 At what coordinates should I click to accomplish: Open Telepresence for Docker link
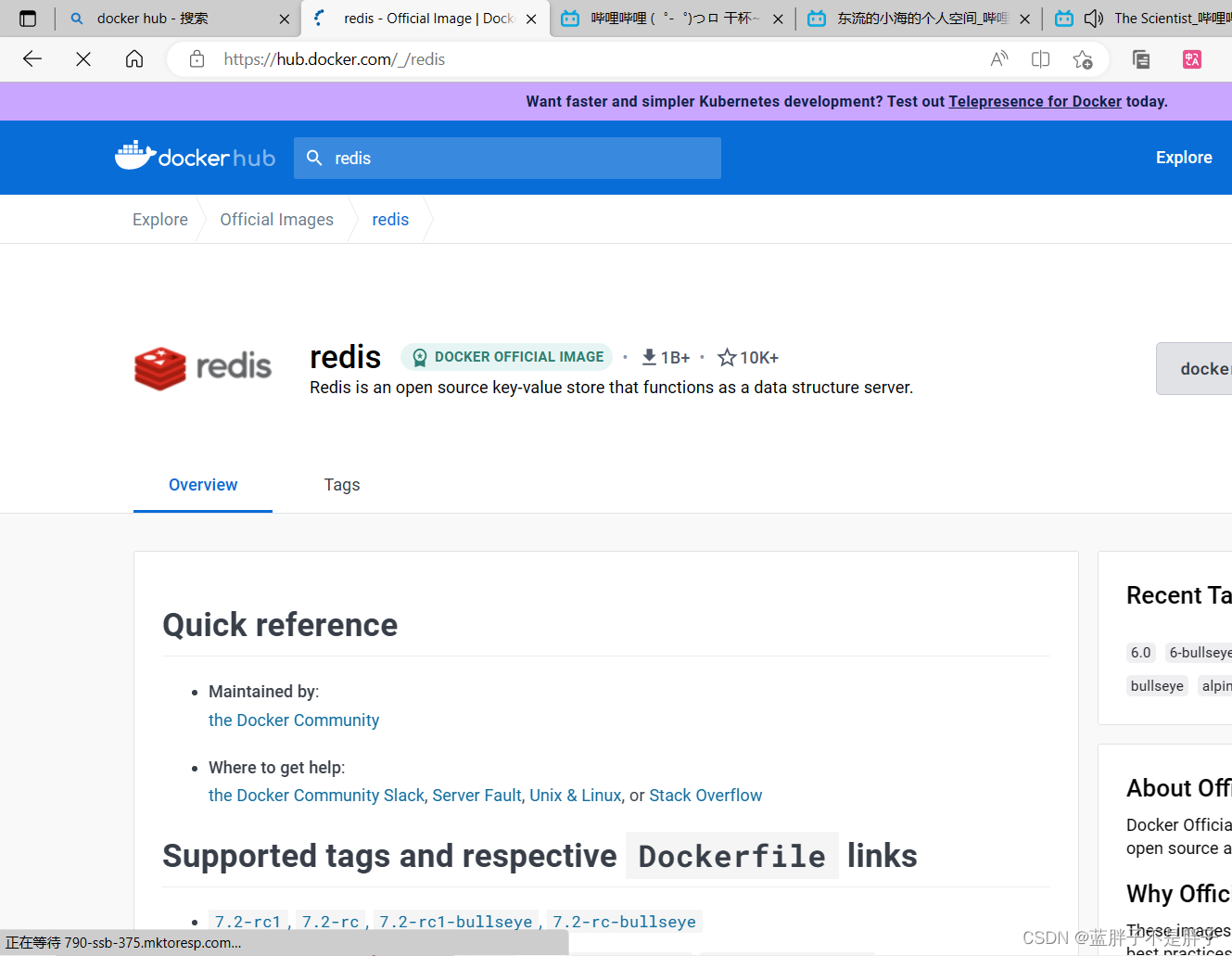tap(1035, 101)
